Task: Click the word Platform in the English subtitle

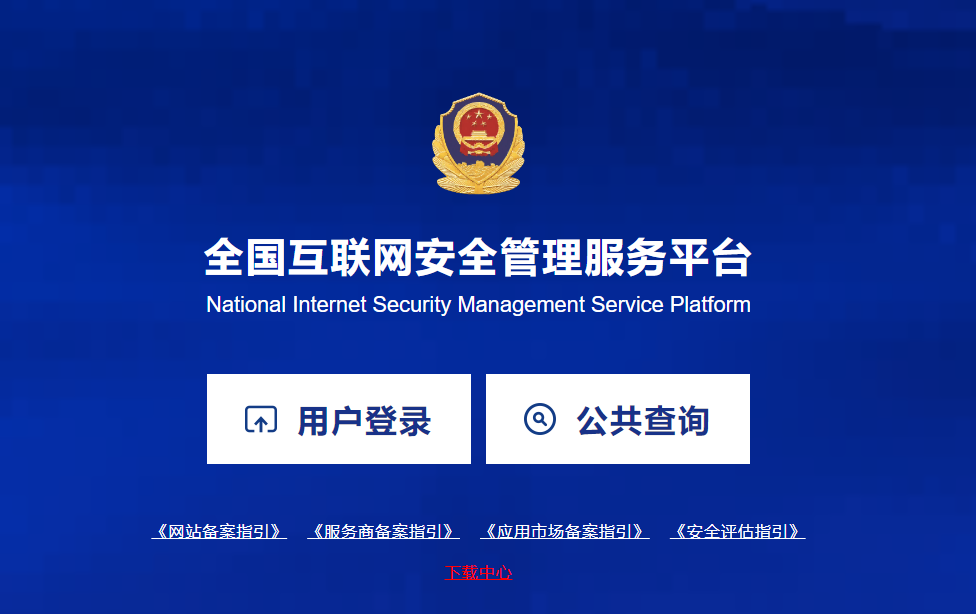Action: coord(710,305)
